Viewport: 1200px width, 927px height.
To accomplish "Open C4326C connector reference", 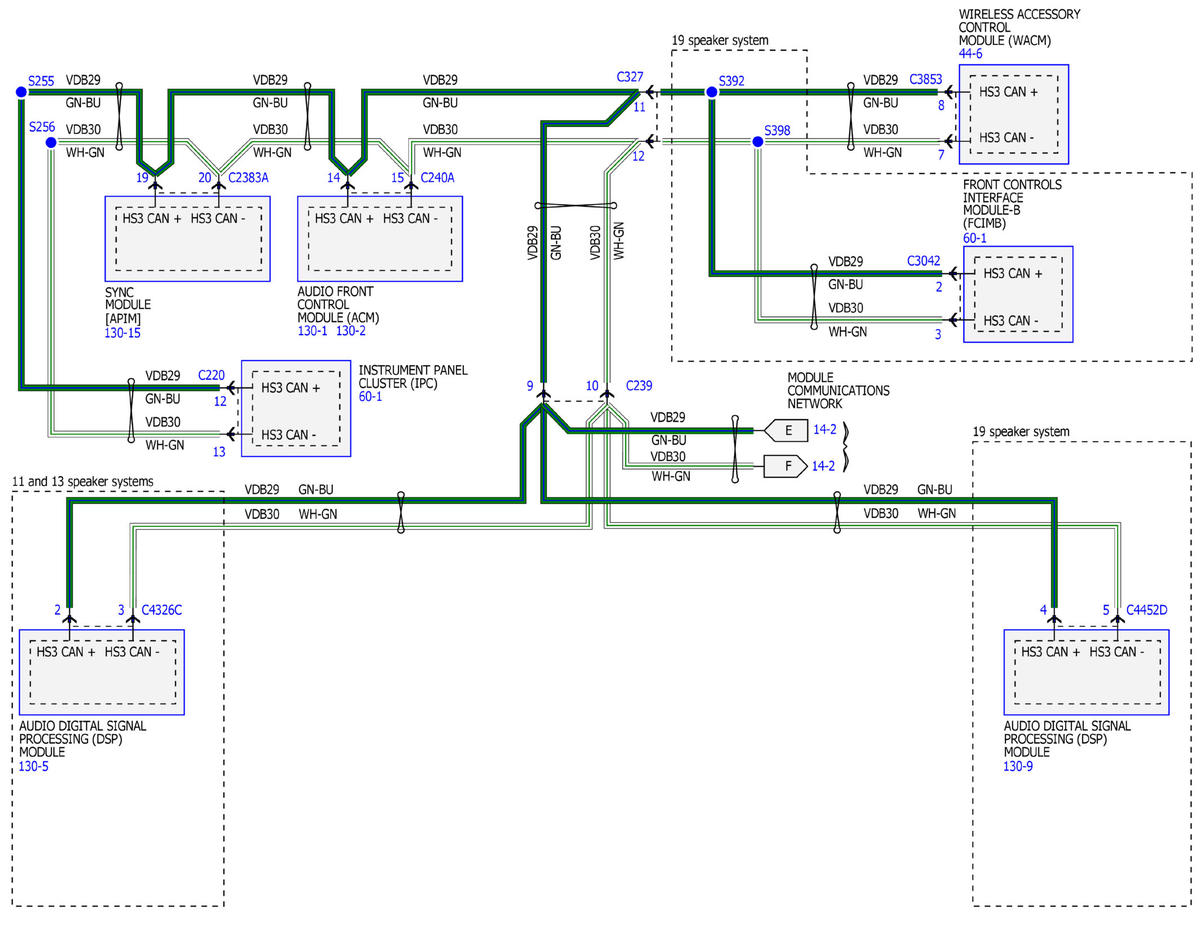I will tap(162, 609).
